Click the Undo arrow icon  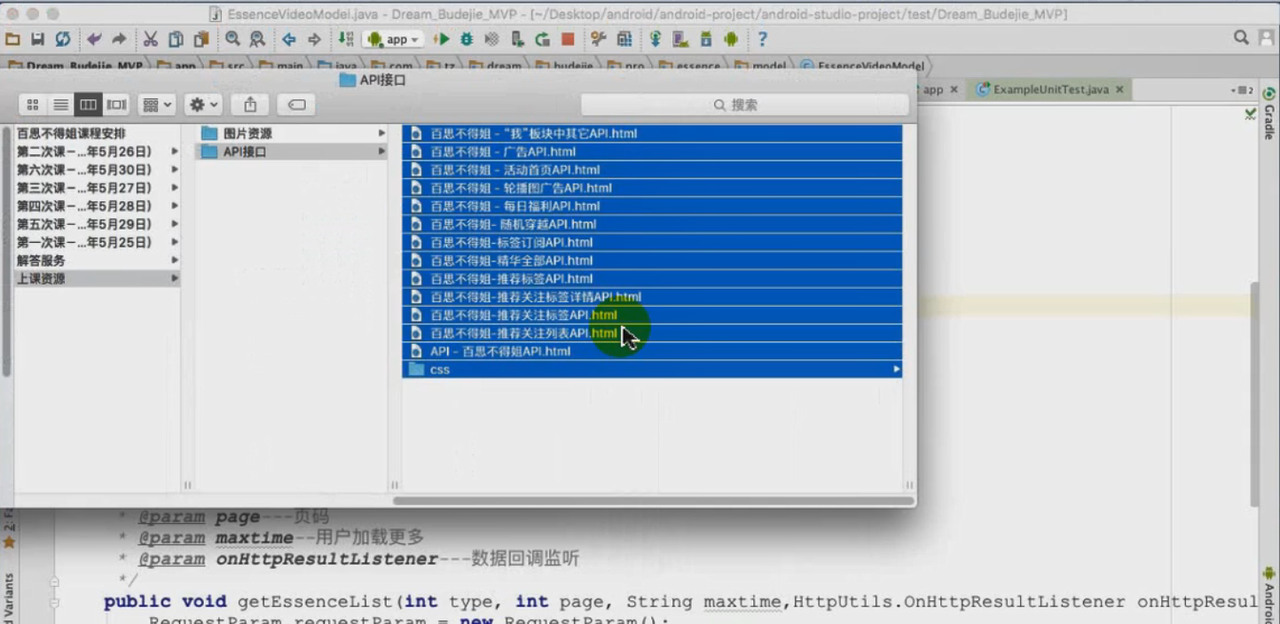(94, 39)
